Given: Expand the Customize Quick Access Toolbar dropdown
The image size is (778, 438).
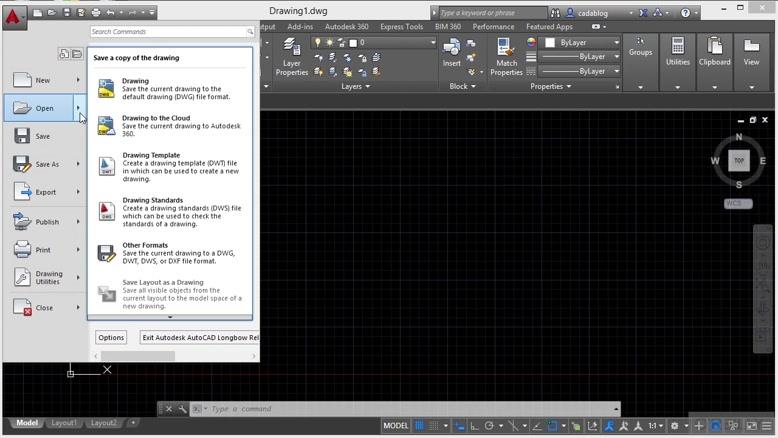Looking at the screenshot, I should coord(152,12).
